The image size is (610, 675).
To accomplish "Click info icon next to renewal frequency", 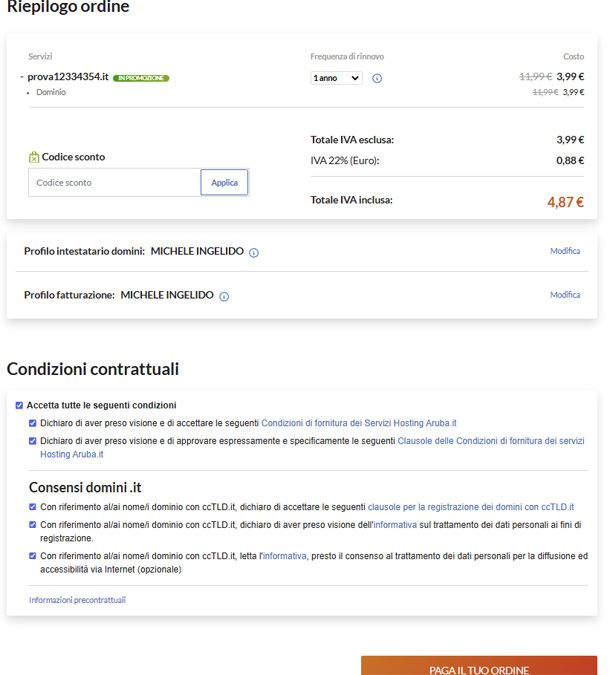I will [x=377, y=78].
